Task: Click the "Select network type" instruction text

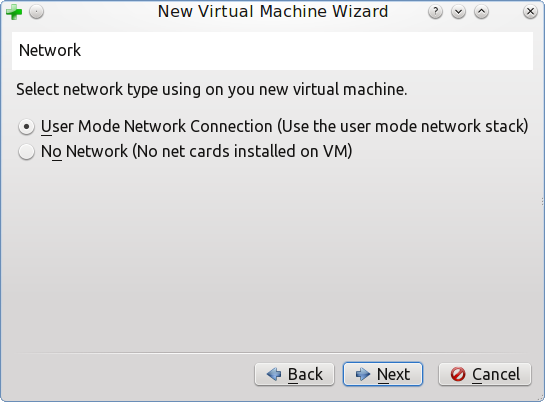Action: [211, 90]
